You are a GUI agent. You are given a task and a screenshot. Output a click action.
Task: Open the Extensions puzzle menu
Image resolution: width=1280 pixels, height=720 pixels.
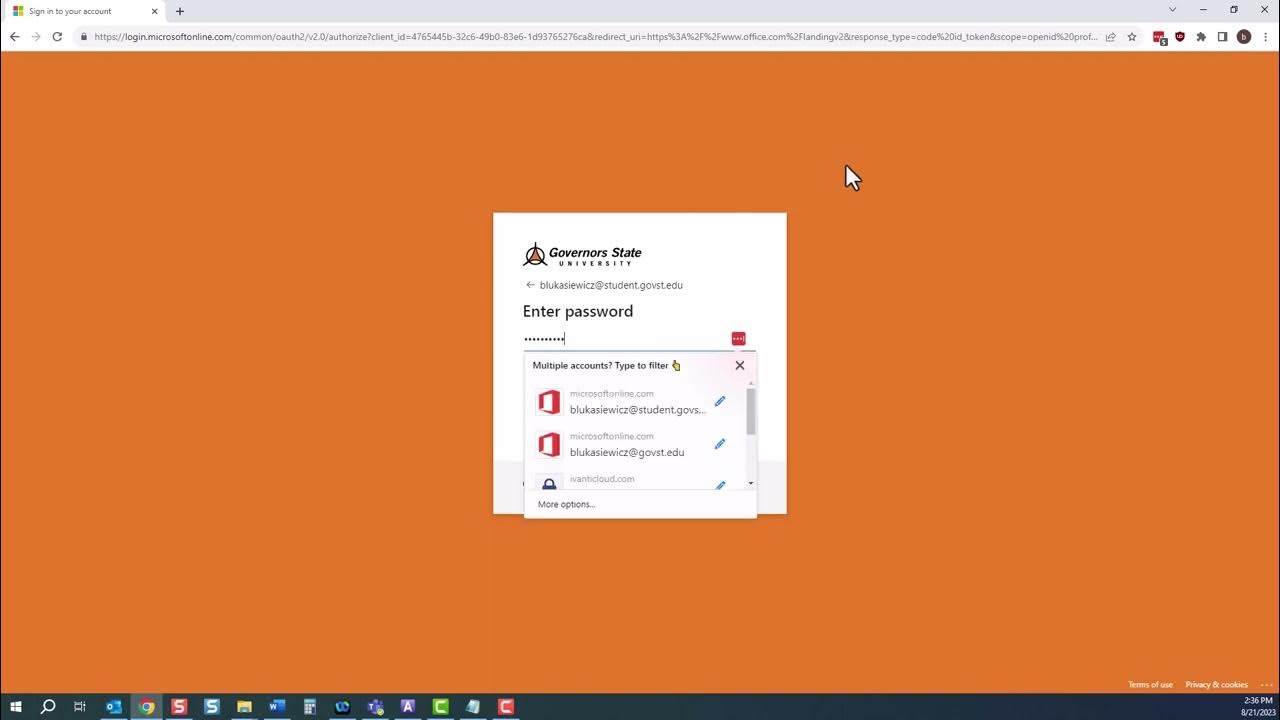pyautogui.click(x=1201, y=37)
